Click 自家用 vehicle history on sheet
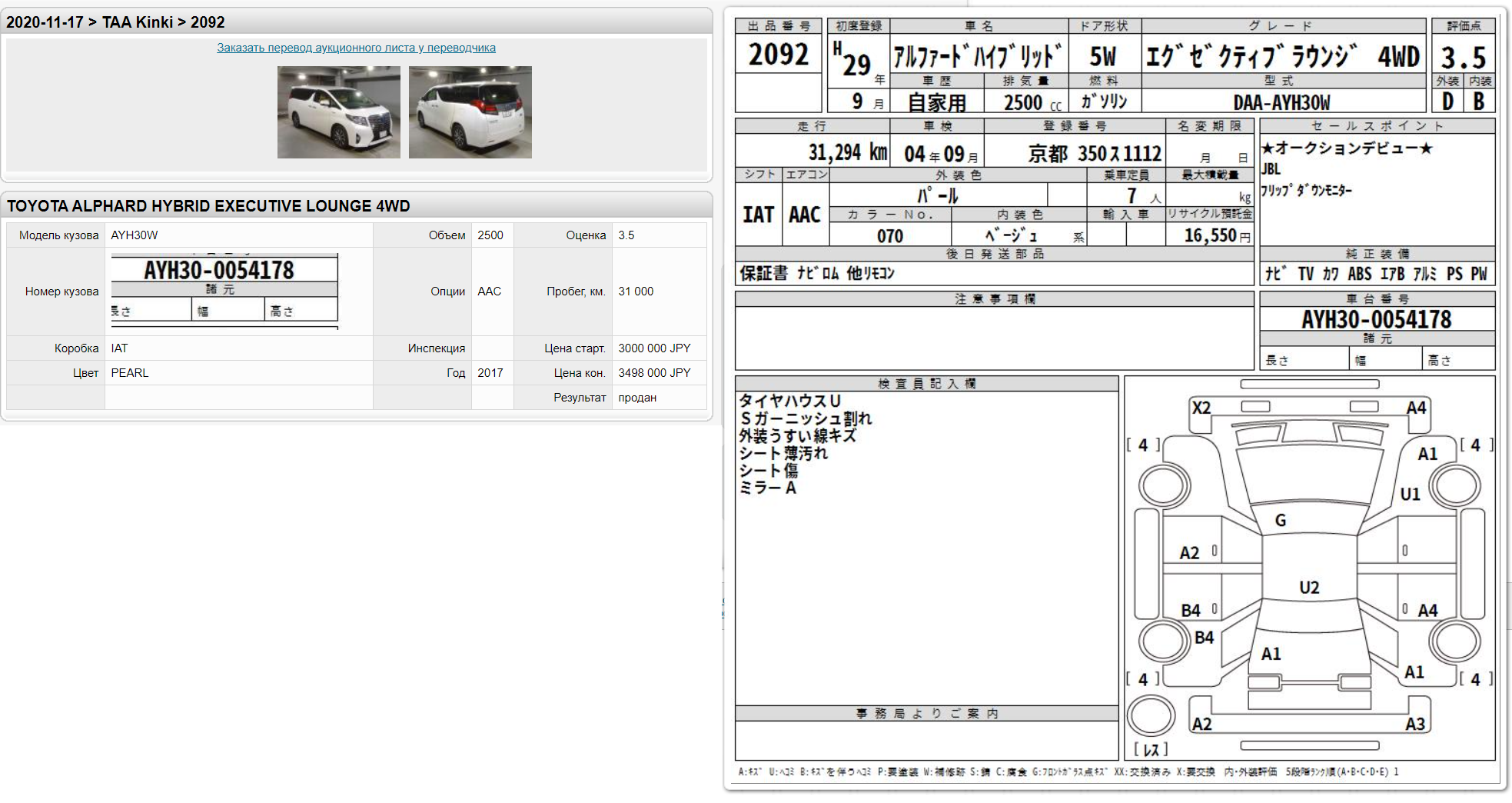Viewport: 1512px width, 803px height. click(936, 102)
